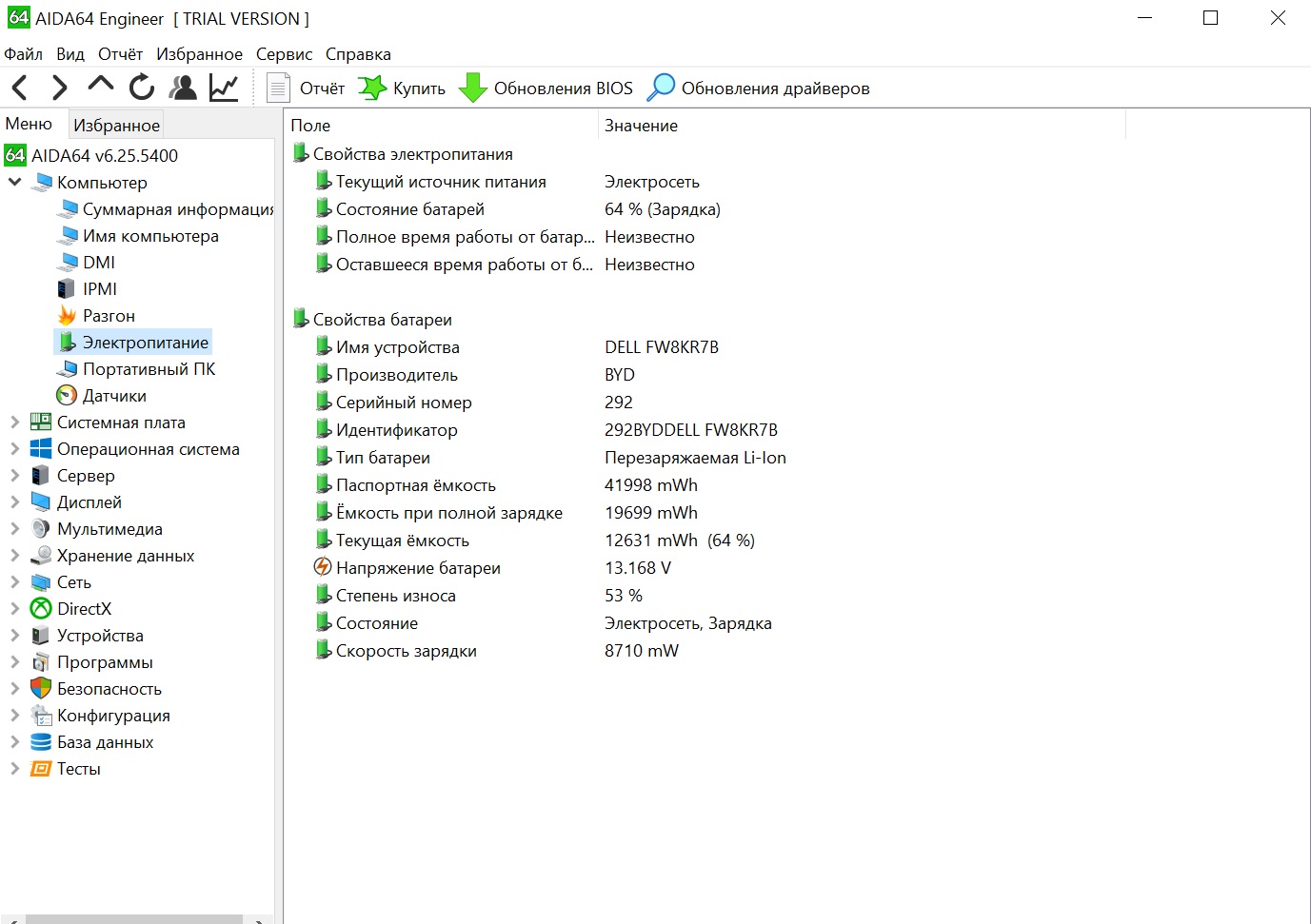Click the Конфигурация icon
1311x924 pixels.
(x=41, y=715)
